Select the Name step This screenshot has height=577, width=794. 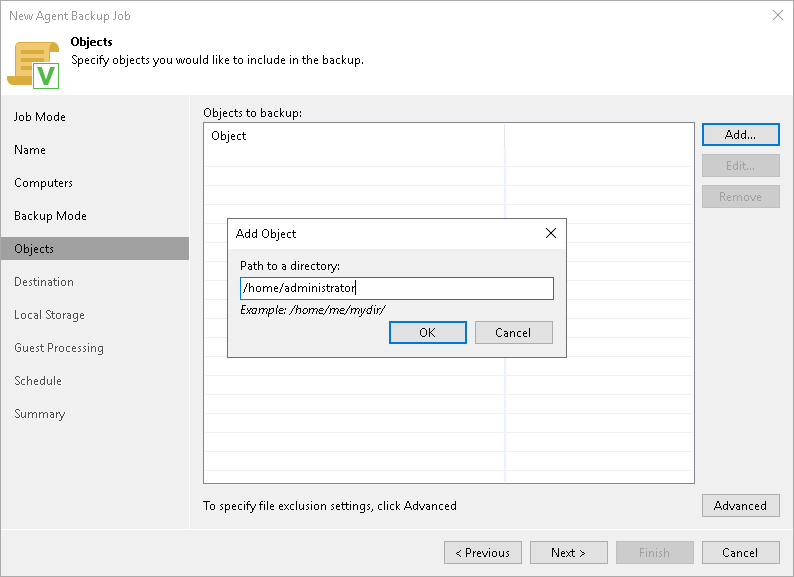coord(30,150)
